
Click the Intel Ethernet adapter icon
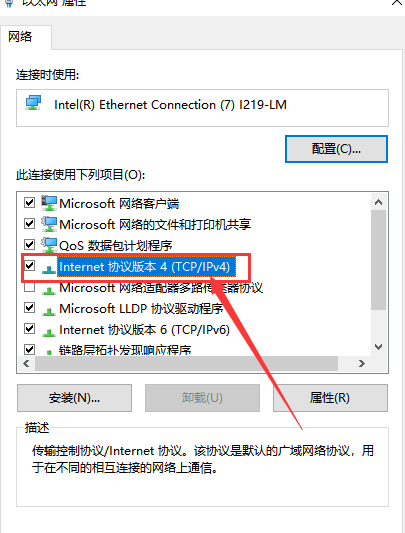pyautogui.click(x=33, y=103)
